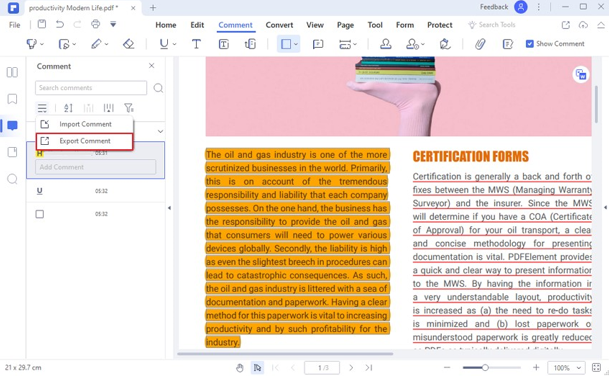
Task: Activate the Rectangle shape tool
Action: pos(286,44)
